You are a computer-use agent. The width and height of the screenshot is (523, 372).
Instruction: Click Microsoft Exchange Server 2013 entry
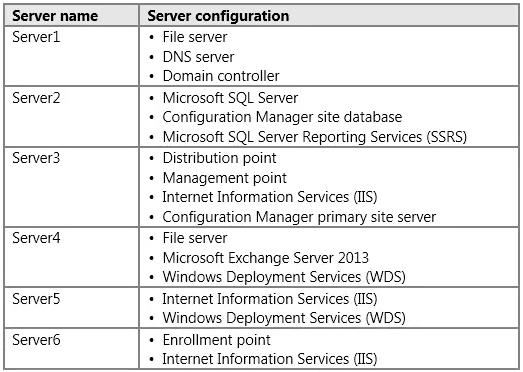(266, 258)
